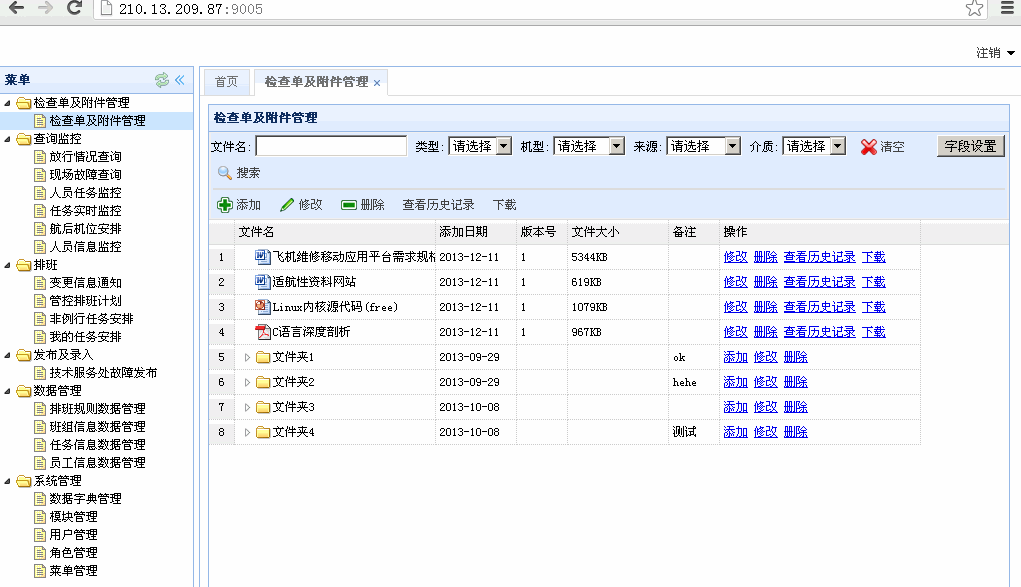
Task: Click page icon beside 放行情况查询
Action: point(40,156)
